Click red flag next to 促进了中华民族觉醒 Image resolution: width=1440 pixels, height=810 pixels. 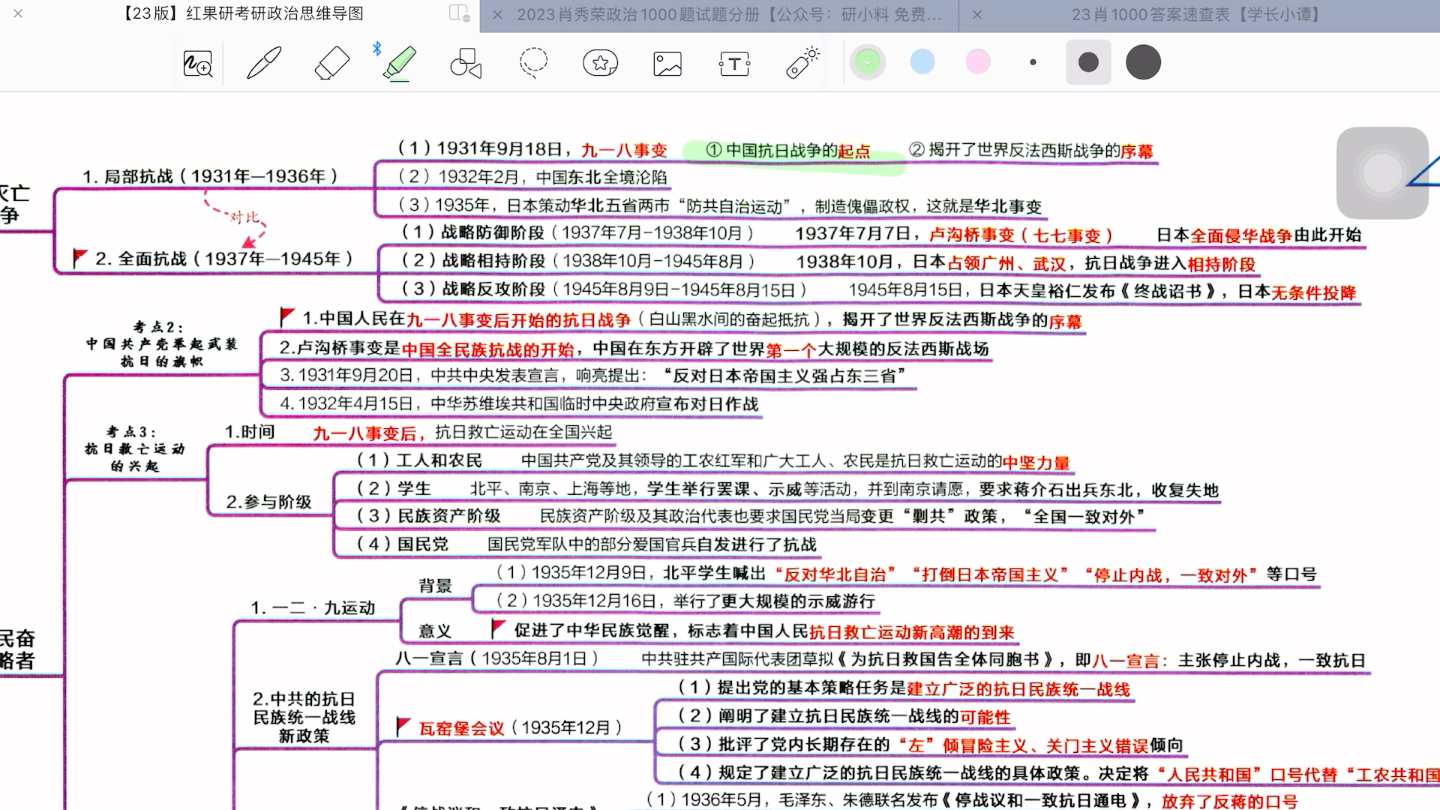tap(499, 629)
